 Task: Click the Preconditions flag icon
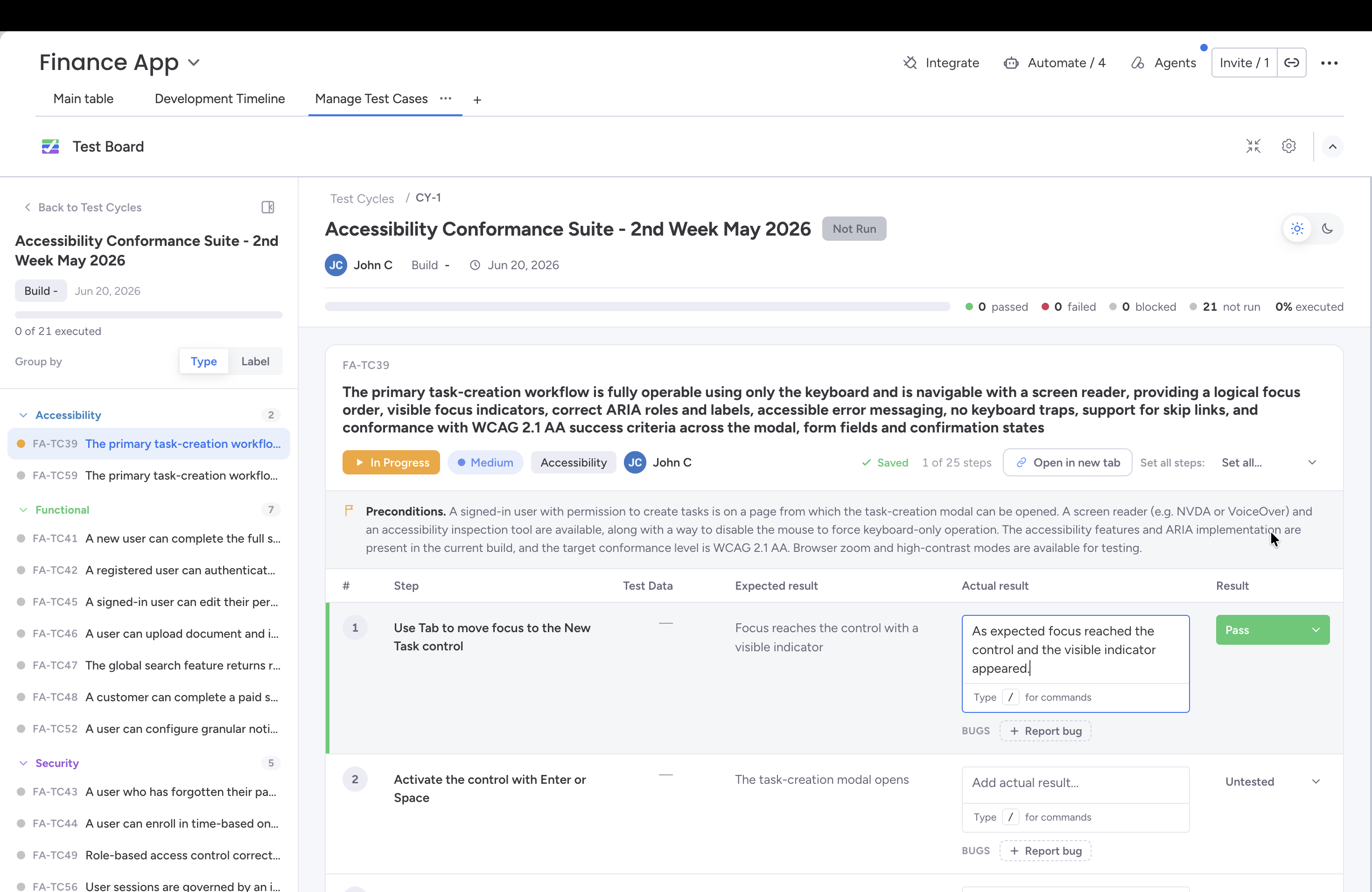349,510
